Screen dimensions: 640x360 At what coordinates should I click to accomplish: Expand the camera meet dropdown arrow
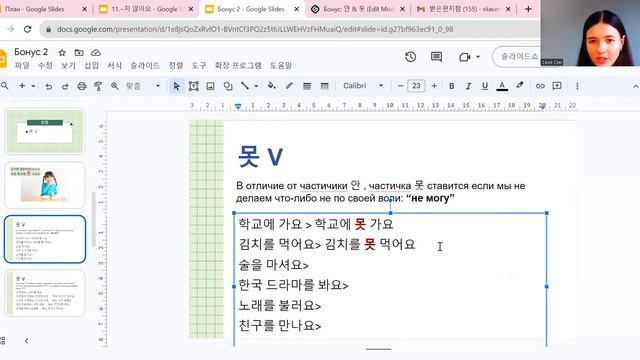coord(478,57)
